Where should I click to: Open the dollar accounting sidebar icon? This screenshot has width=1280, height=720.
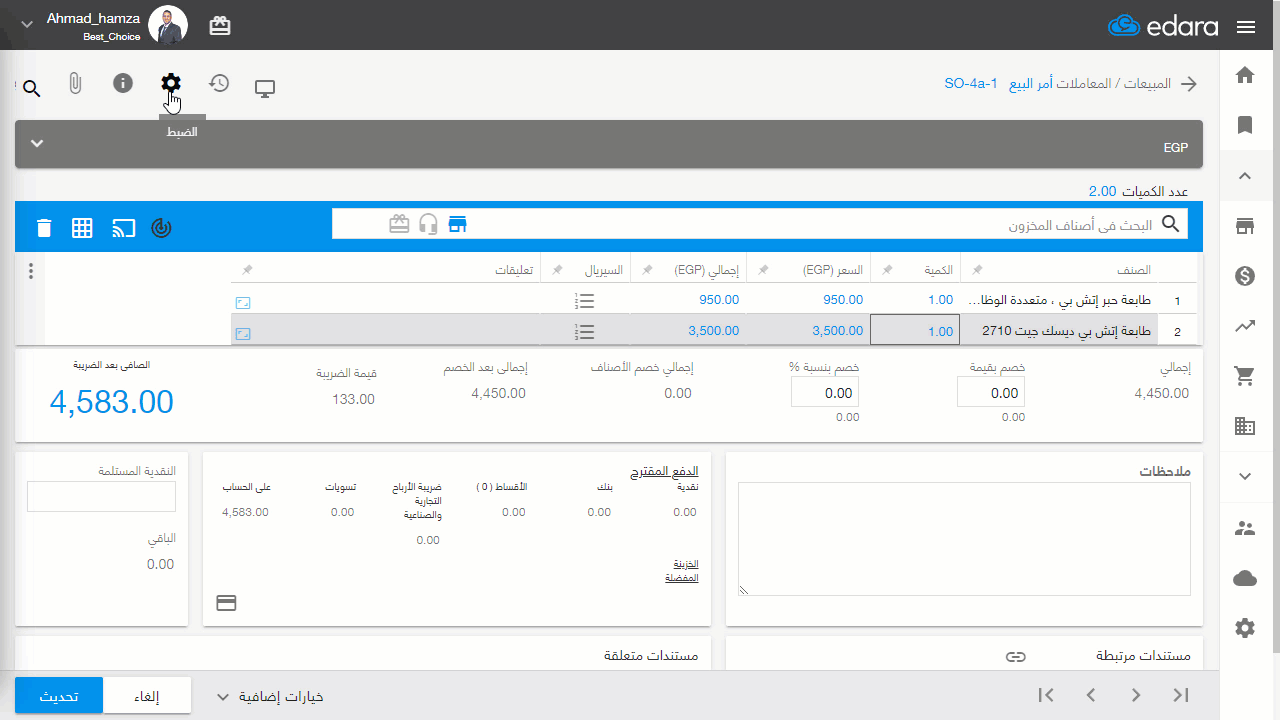pyautogui.click(x=1245, y=276)
